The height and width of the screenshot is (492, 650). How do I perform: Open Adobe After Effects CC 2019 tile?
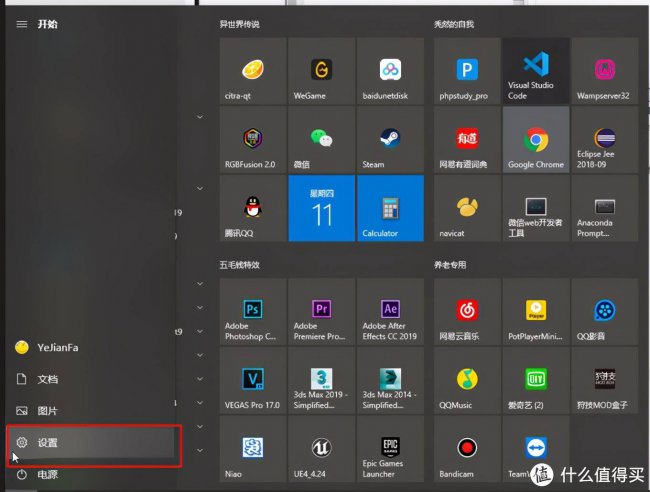click(390, 312)
